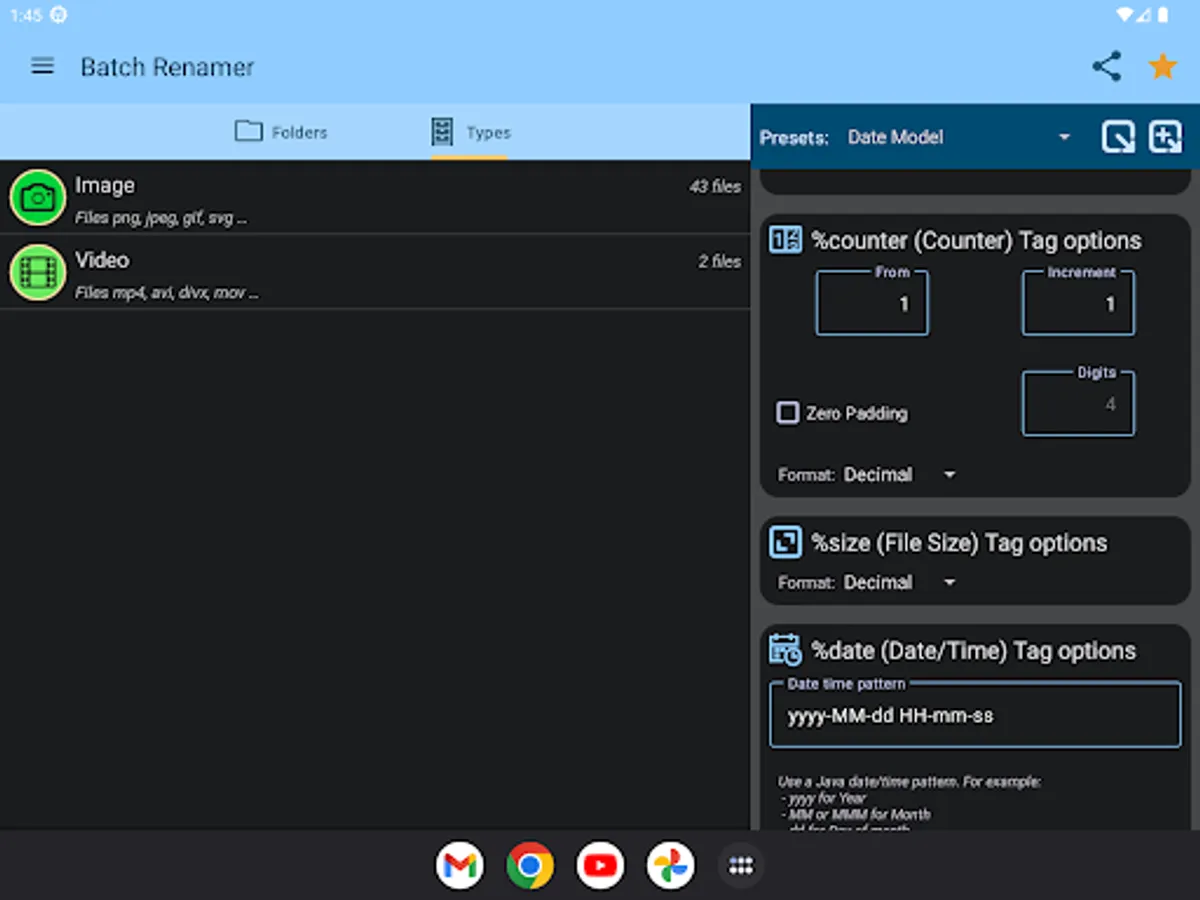Image resolution: width=1200 pixels, height=900 pixels.
Task: Click the load preset arrow icon
Action: [x=1117, y=137]
